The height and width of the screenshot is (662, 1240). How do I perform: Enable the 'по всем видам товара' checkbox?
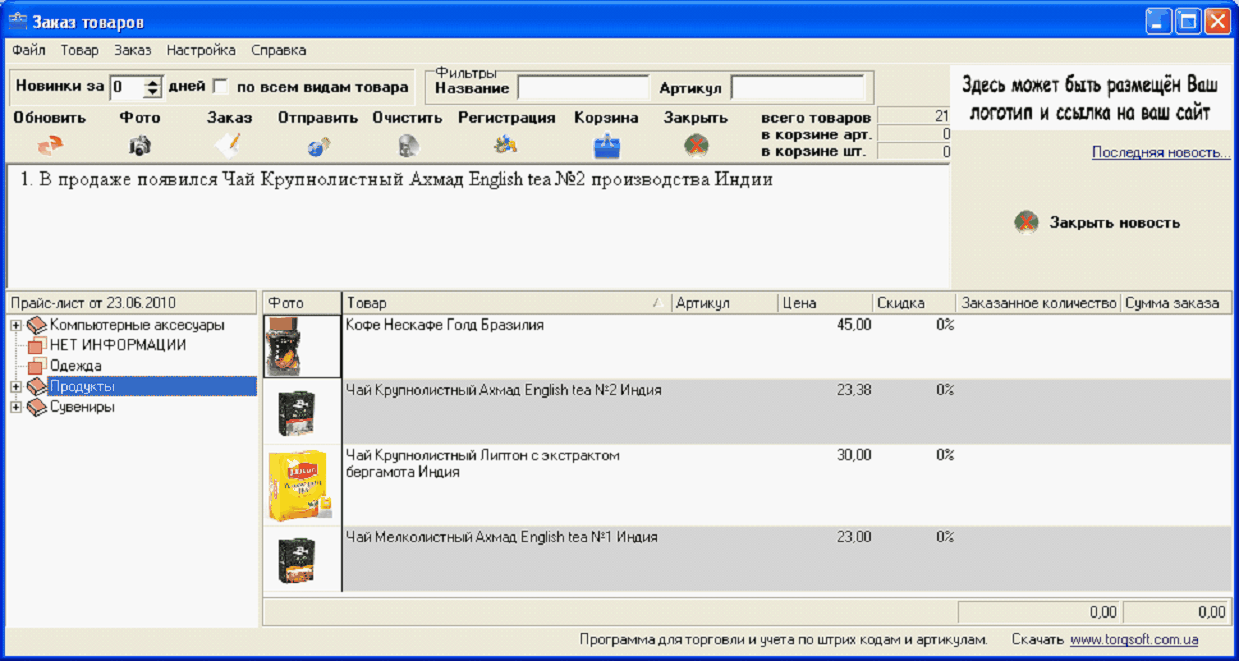220,87
